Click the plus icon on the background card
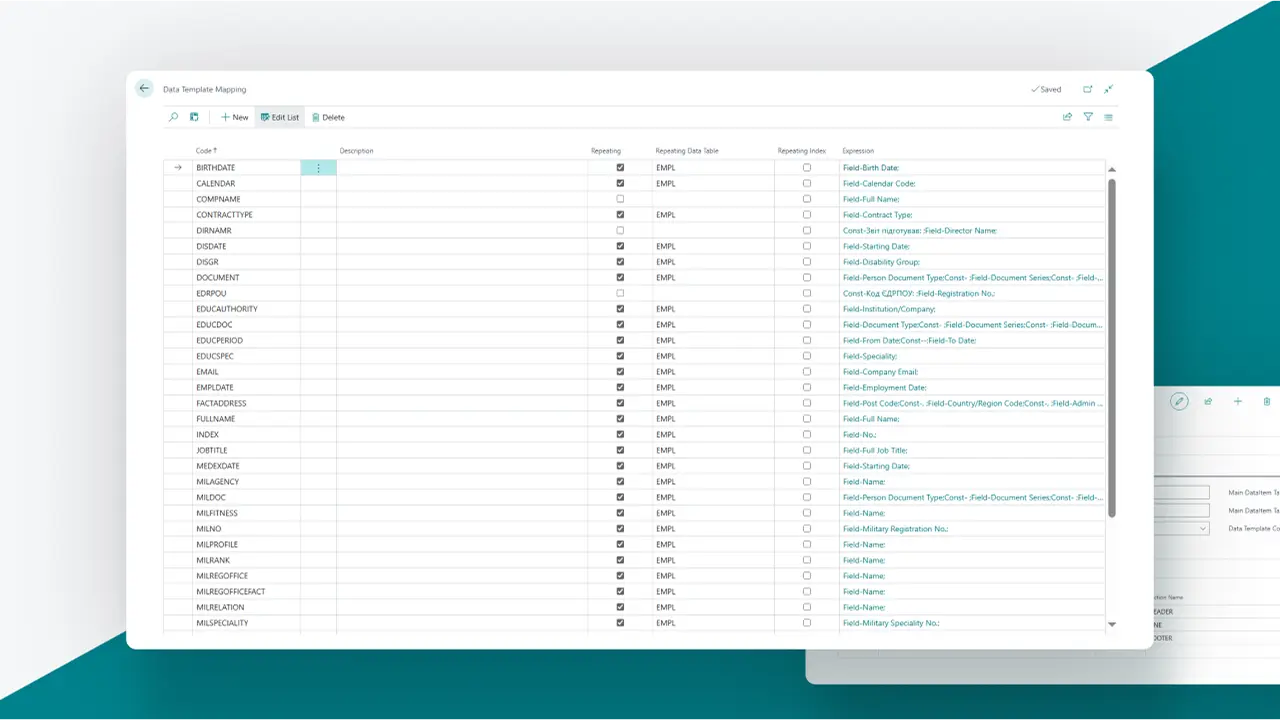The image size is (1280, 720). [x=1238, y=401]
